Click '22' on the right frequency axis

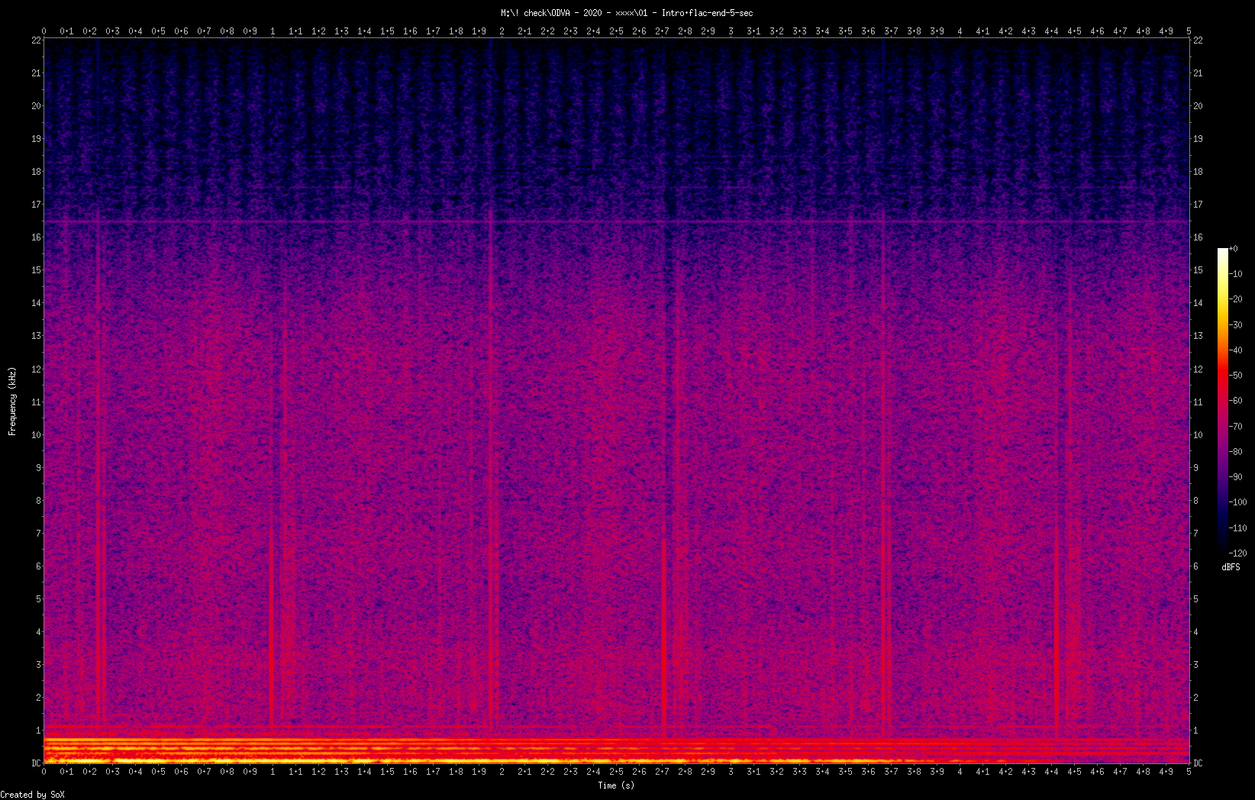(x=1198, y=40)
